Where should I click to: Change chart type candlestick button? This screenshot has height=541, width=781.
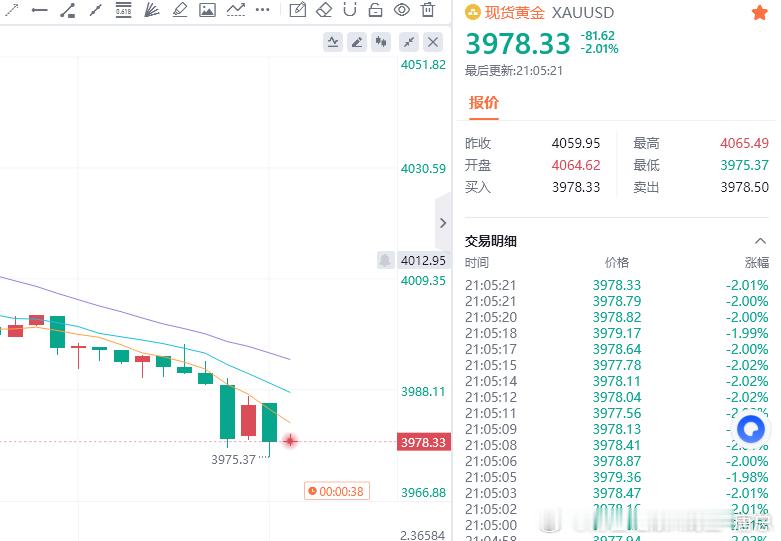point(381,42)
